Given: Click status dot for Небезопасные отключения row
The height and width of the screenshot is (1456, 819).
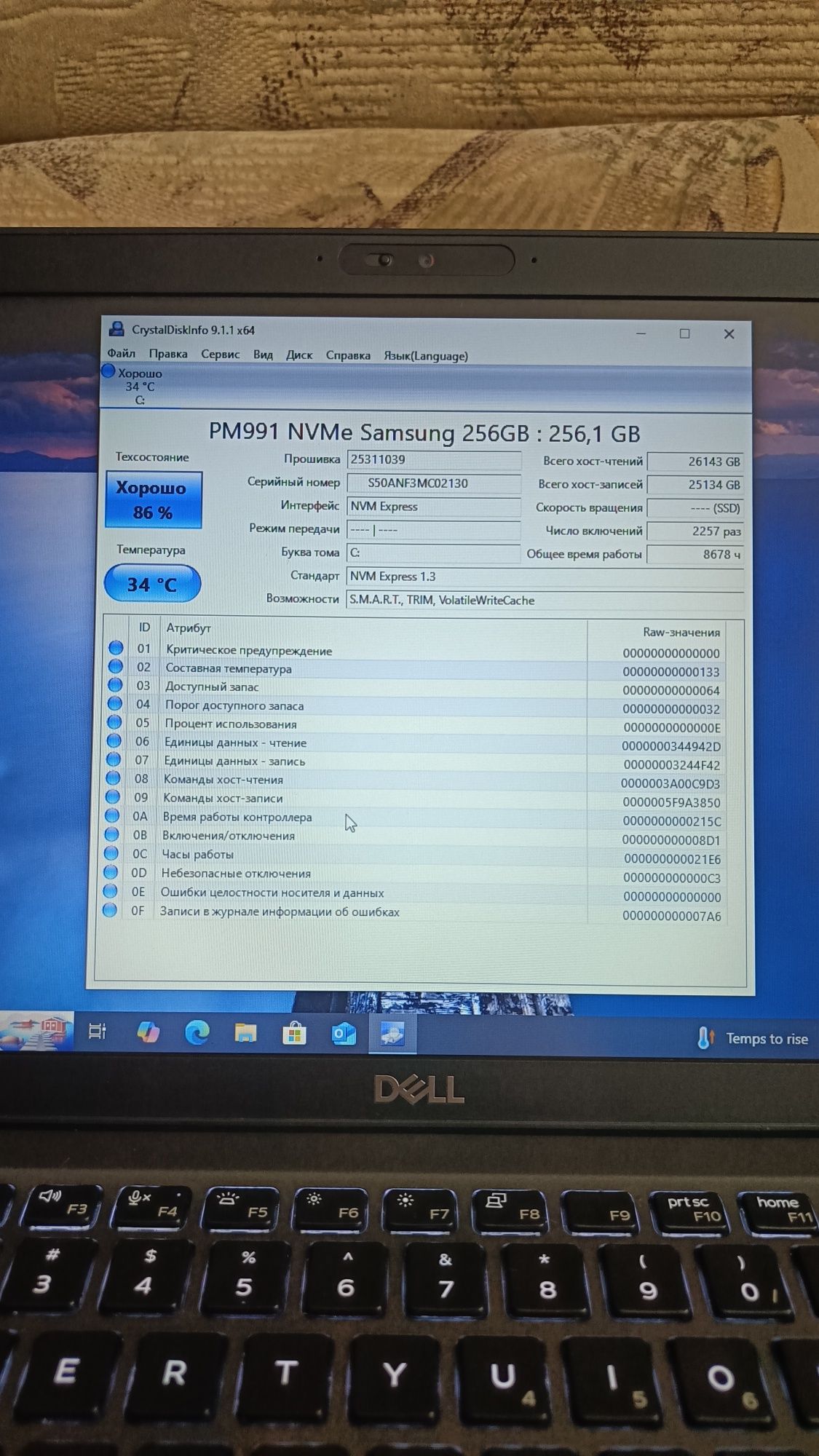Looking at the screenshot, I should coord(111,871).
